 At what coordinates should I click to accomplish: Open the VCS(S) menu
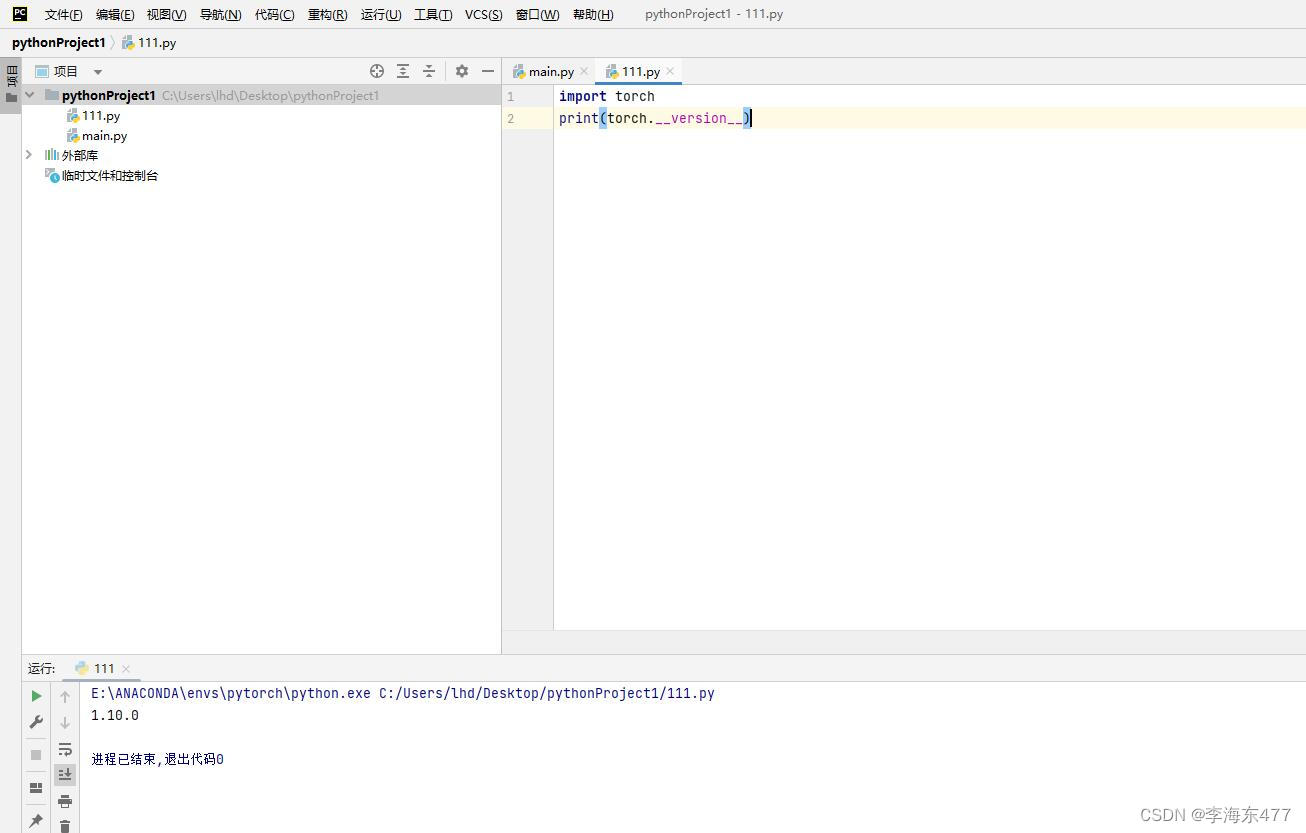pyautogui.click(x=483, y=14)
